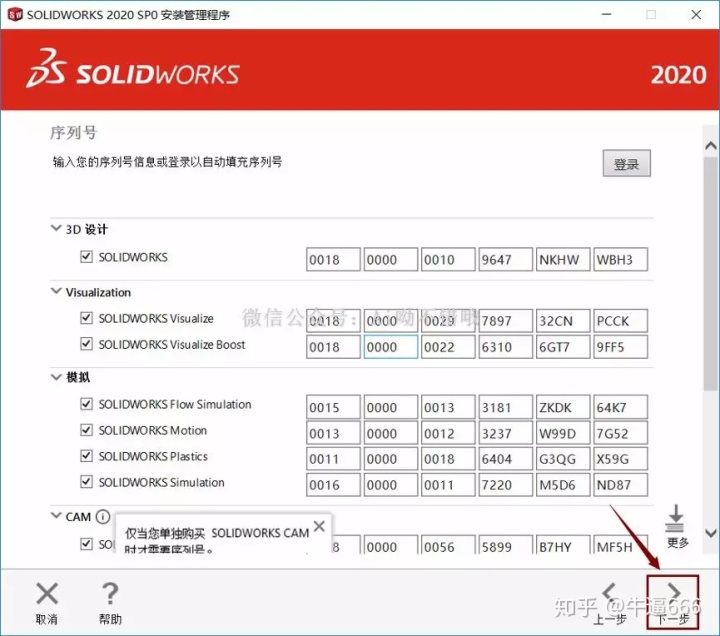Click CAM serial field containing 0056
This screenshot has width=720, height=636.
[x=448, y=545]
